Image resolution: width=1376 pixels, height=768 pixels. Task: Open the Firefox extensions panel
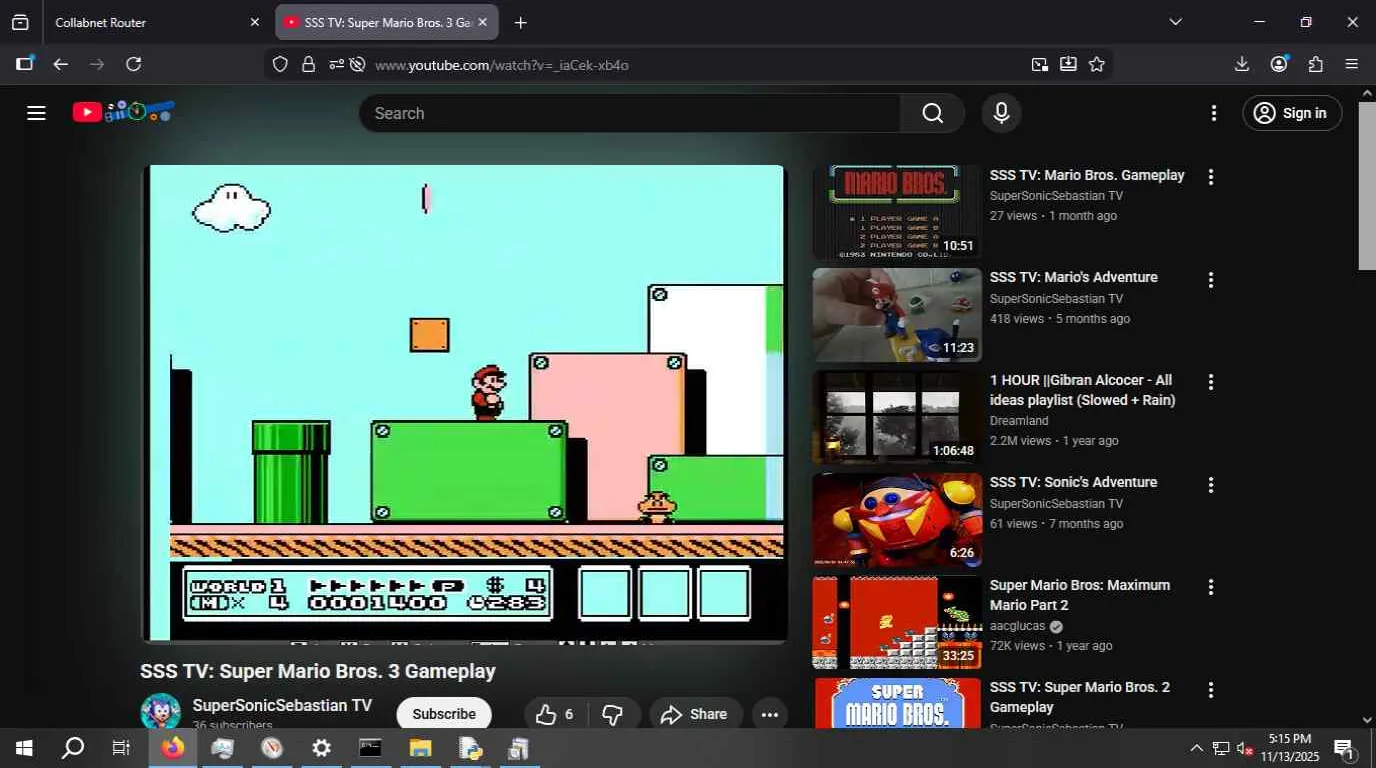pyautogui.click(x=1316, y=64)
